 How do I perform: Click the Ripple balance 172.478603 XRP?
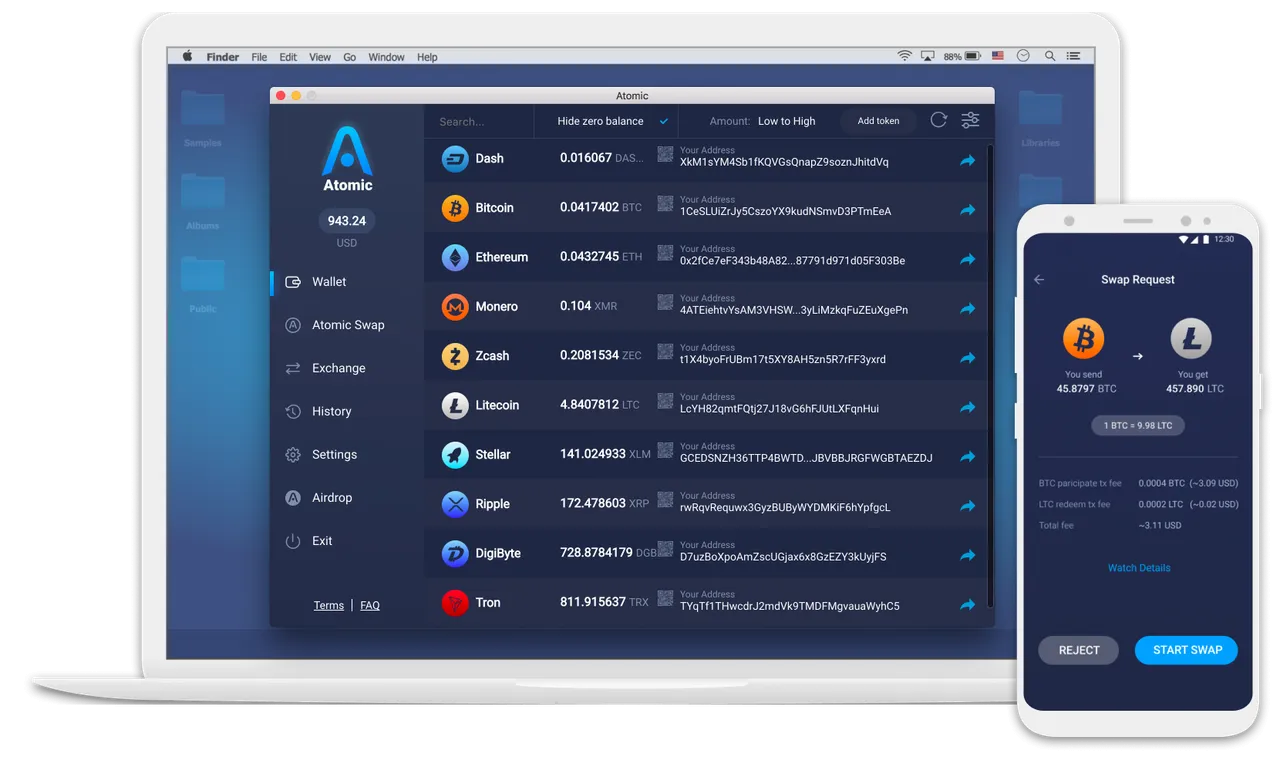tap(605, 504)
